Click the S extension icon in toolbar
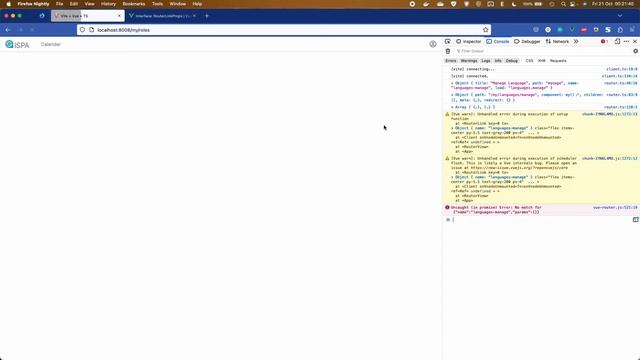The image size is (640, 360). [608, 30]
